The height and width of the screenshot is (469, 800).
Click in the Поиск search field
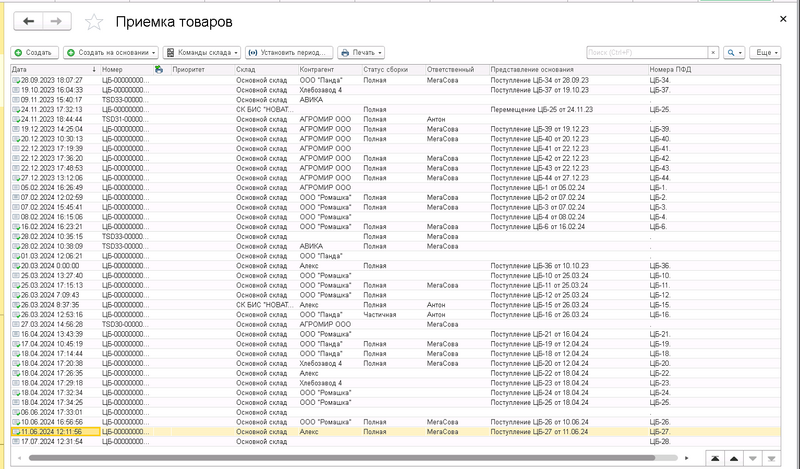[645, 52]
